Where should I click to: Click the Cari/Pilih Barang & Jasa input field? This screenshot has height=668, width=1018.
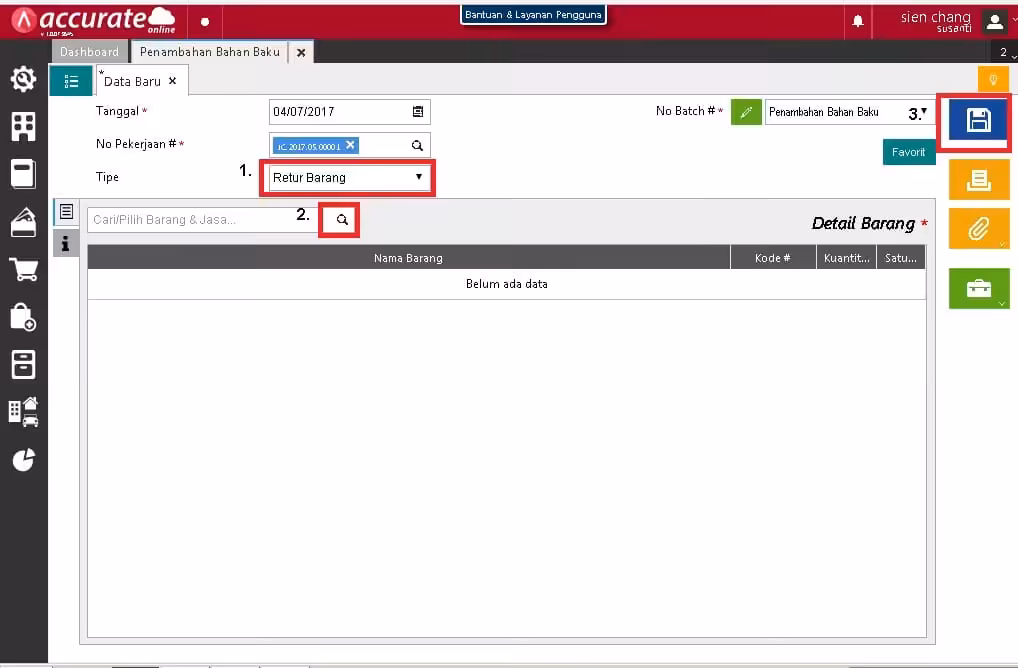pos(204,220)
